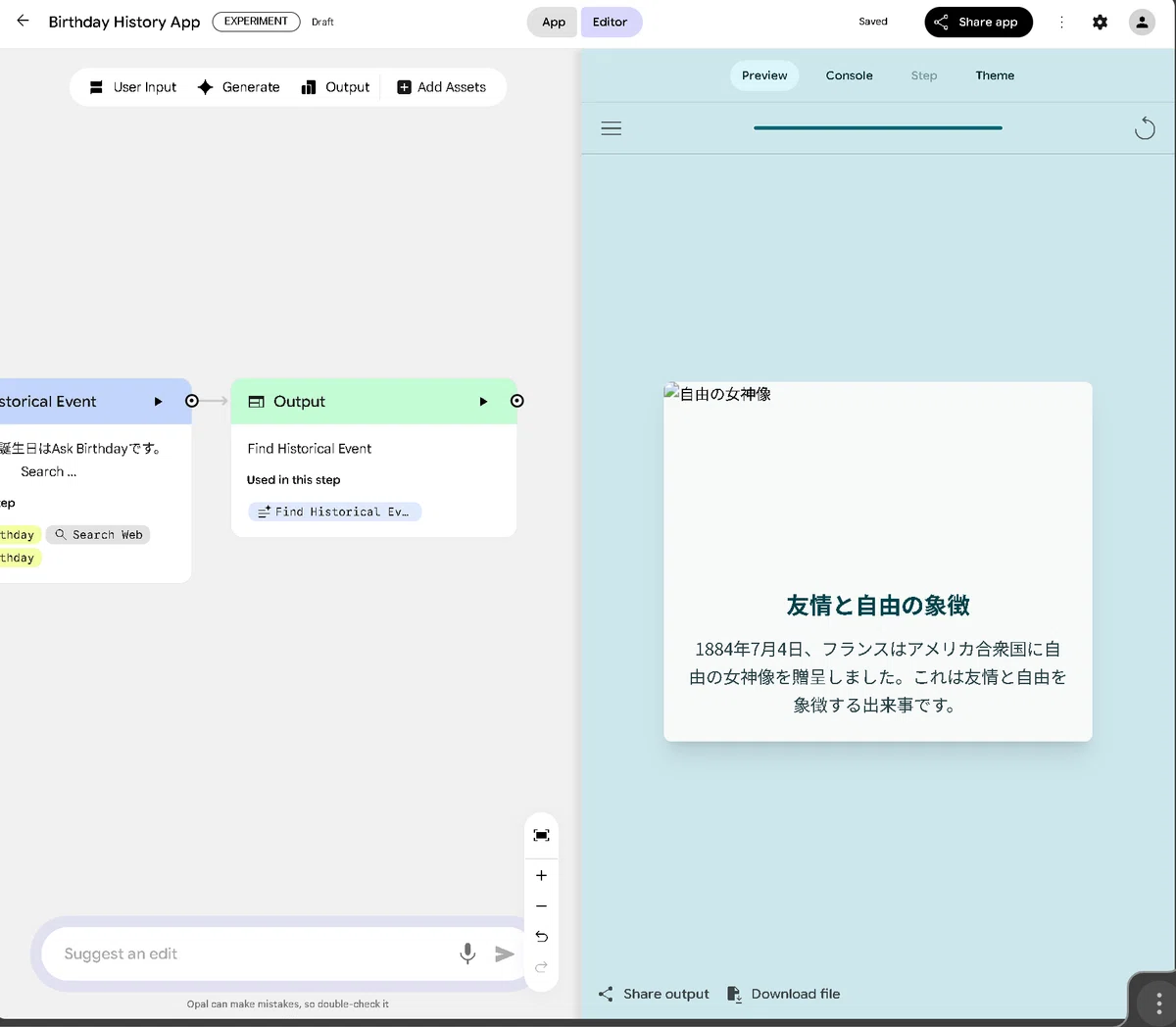Click the EXPERIMENT badge
The image size is (1176, 1027).
click(256, 22)
